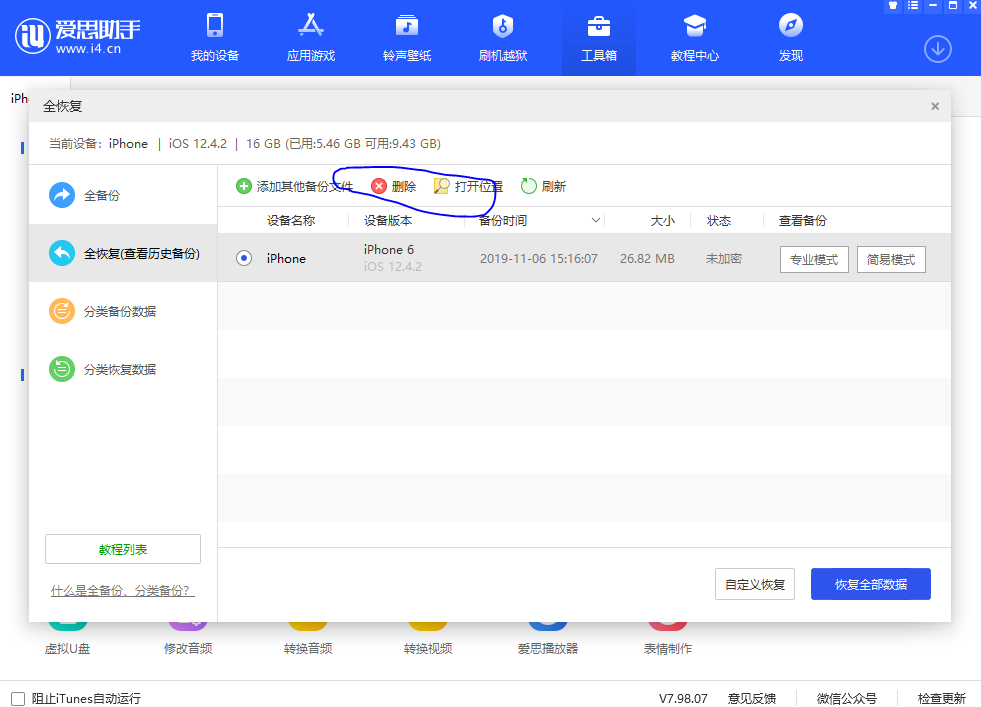Click the red 删除 delete button

(x=394, y=186)
